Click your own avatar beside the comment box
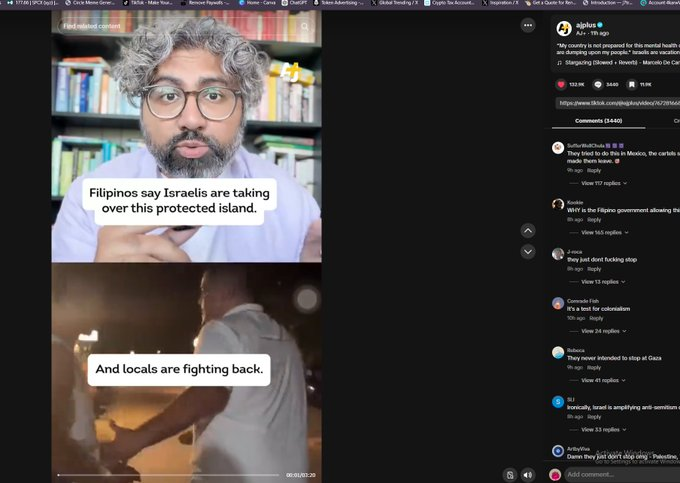This screenshot has width=680, height=483. point(555,474)
